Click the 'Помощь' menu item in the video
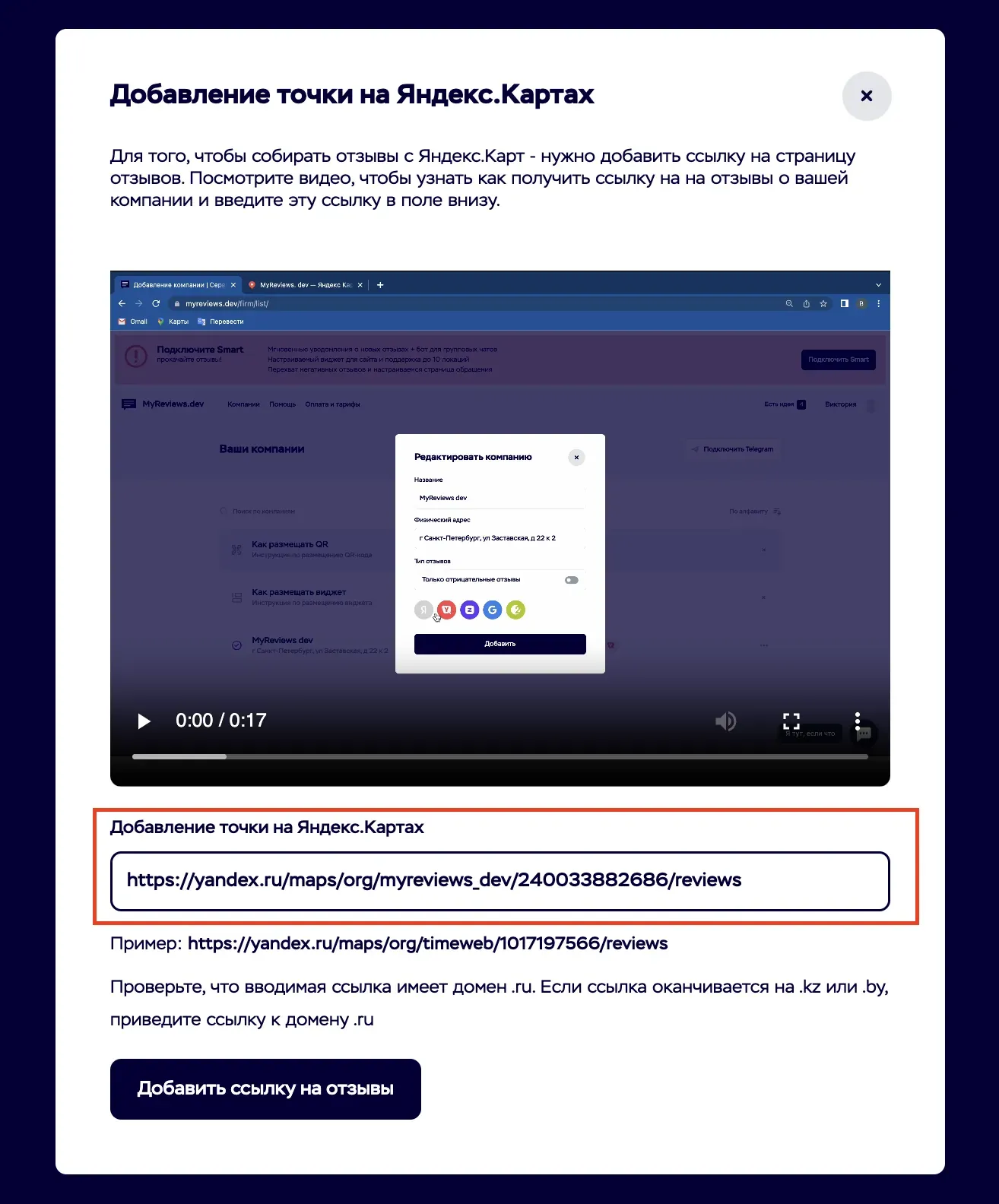 282,404
